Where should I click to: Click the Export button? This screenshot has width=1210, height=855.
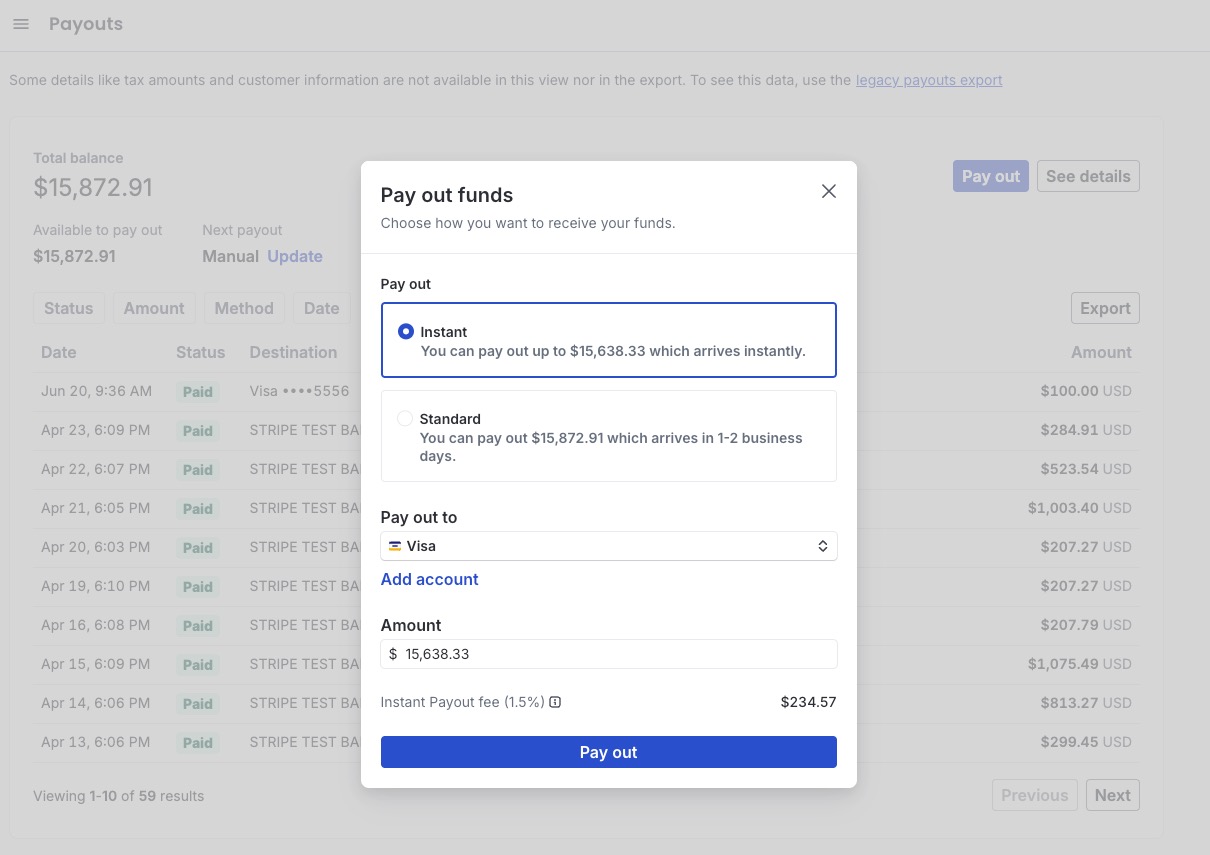[x=1105, y=308]
